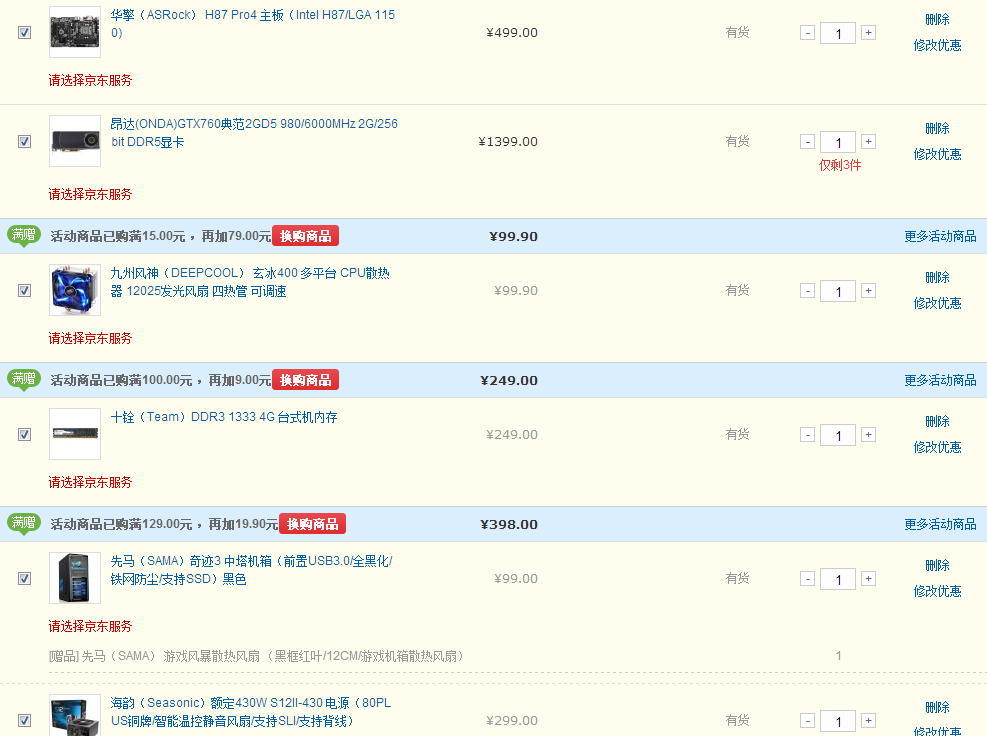Delete the ASRock H87 motherboard item

[x=937, y=20]
